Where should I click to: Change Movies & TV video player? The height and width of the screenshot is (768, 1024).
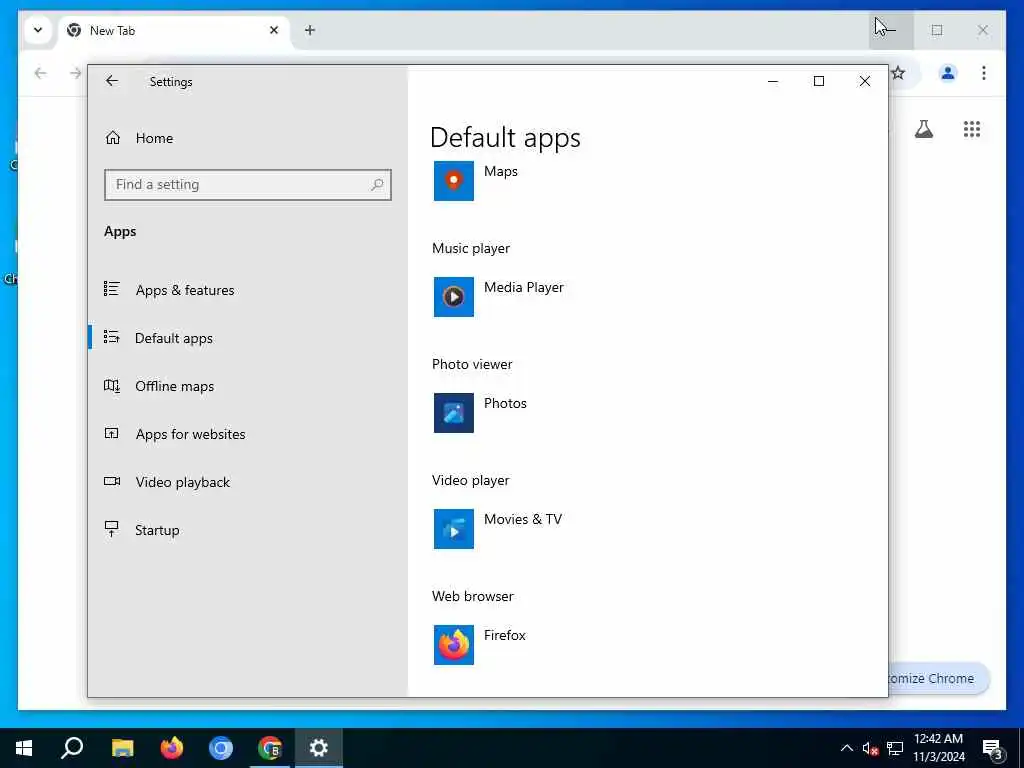tap(523, 519)
